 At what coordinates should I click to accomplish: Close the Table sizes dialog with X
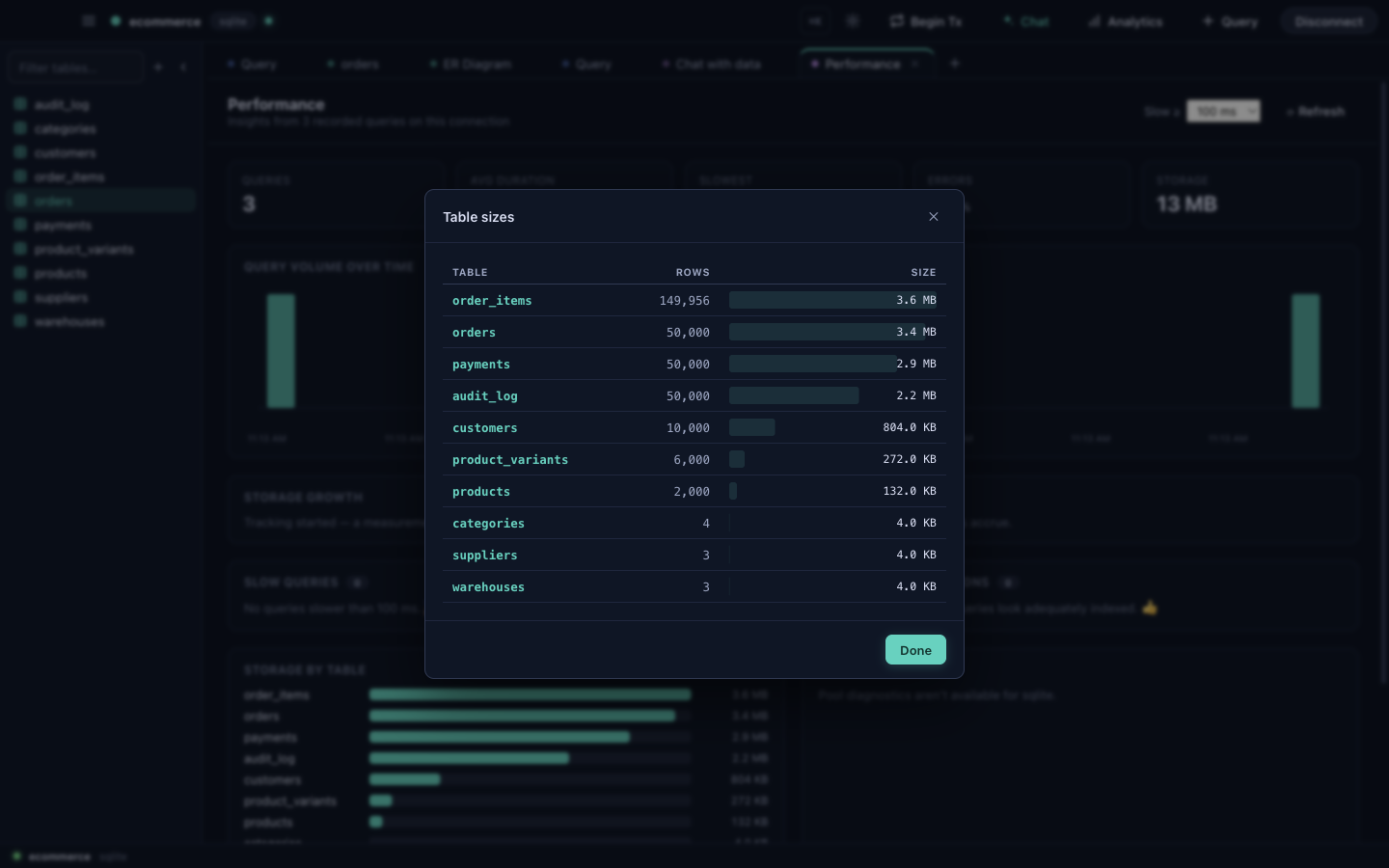tap(934, 217)
